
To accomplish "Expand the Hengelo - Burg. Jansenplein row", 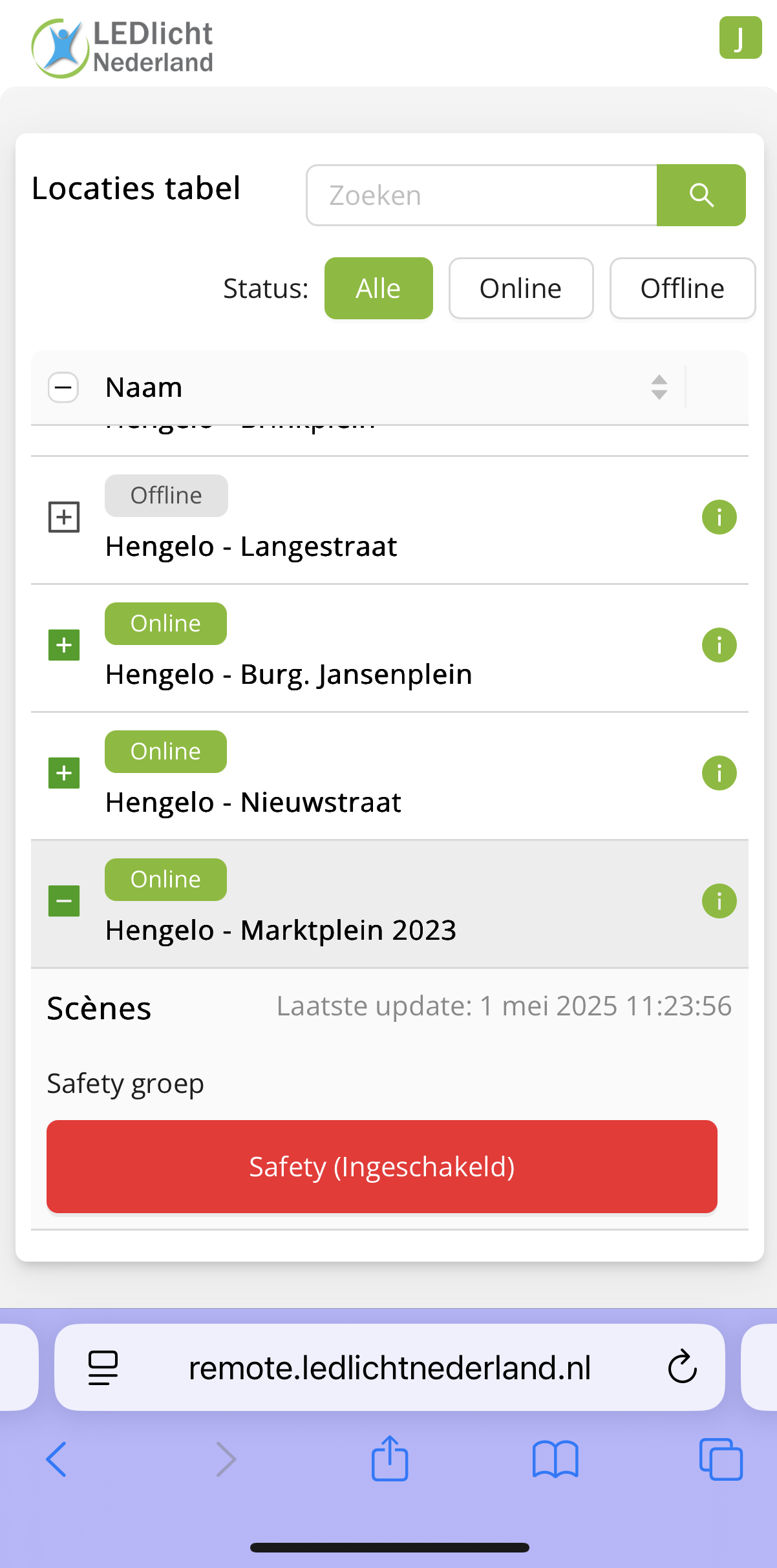I will point(64,645).
